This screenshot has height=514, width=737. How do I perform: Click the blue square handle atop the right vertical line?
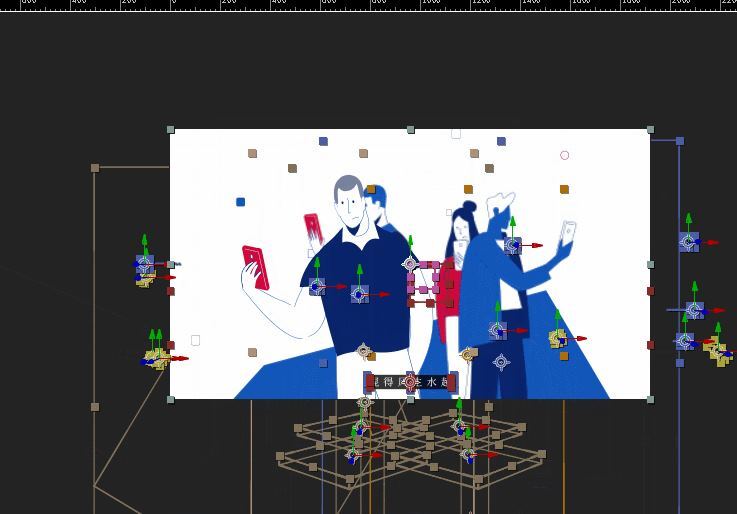[680, 141]
